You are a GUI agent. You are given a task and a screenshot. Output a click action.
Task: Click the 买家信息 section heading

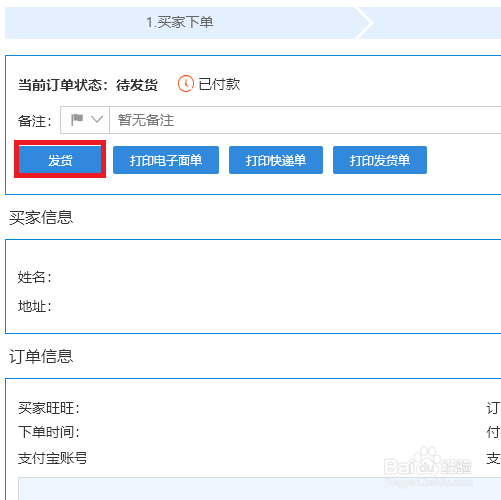[x=41, y=218]
